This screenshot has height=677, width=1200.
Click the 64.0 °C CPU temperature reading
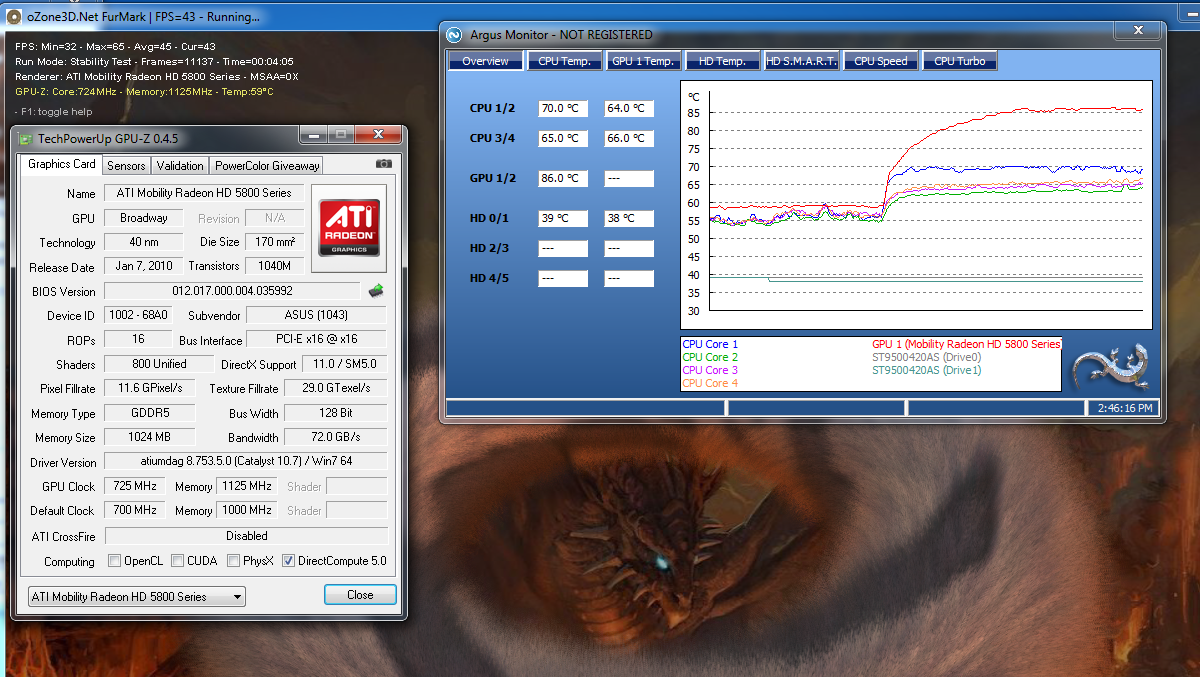(629, 109)
